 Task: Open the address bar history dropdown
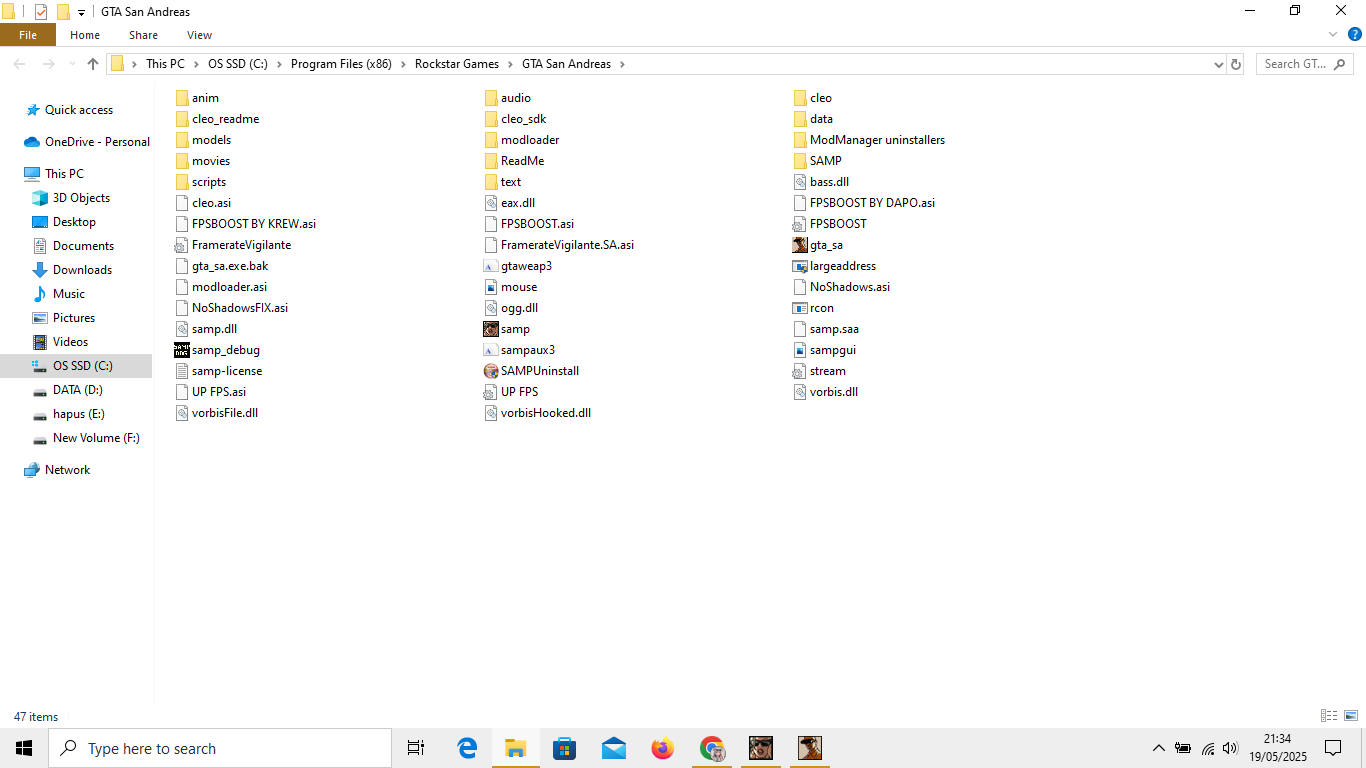pos(1218,64)
